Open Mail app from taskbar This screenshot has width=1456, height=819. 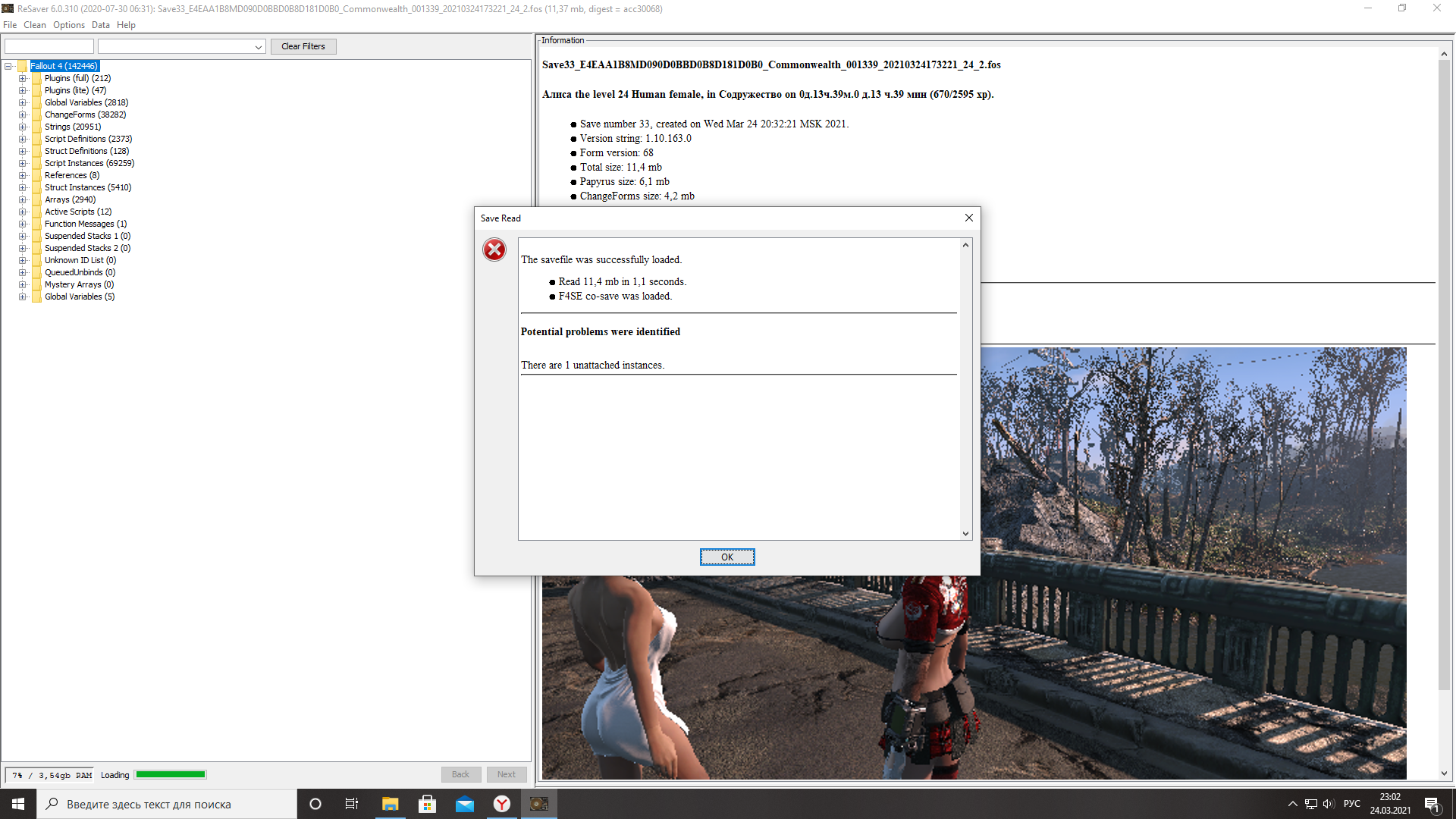[x=464, y=804]
